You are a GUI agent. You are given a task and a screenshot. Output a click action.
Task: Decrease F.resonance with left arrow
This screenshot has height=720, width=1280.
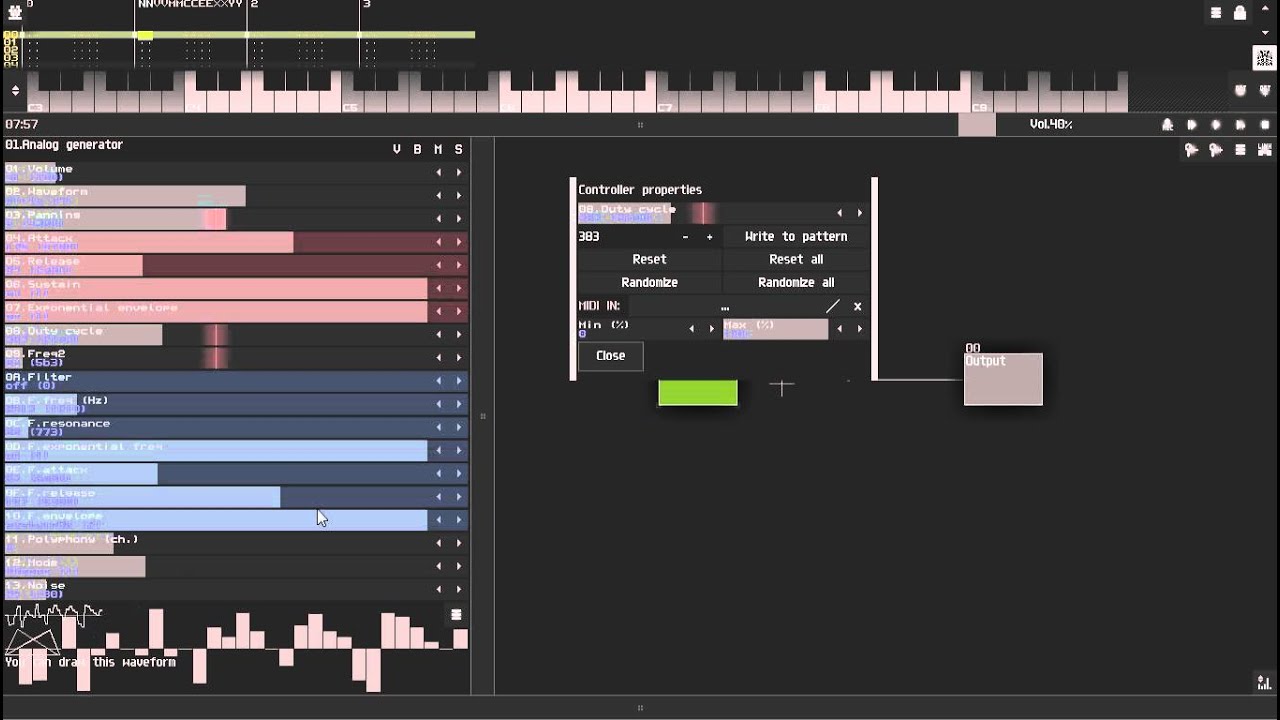(x=438, y=427)
